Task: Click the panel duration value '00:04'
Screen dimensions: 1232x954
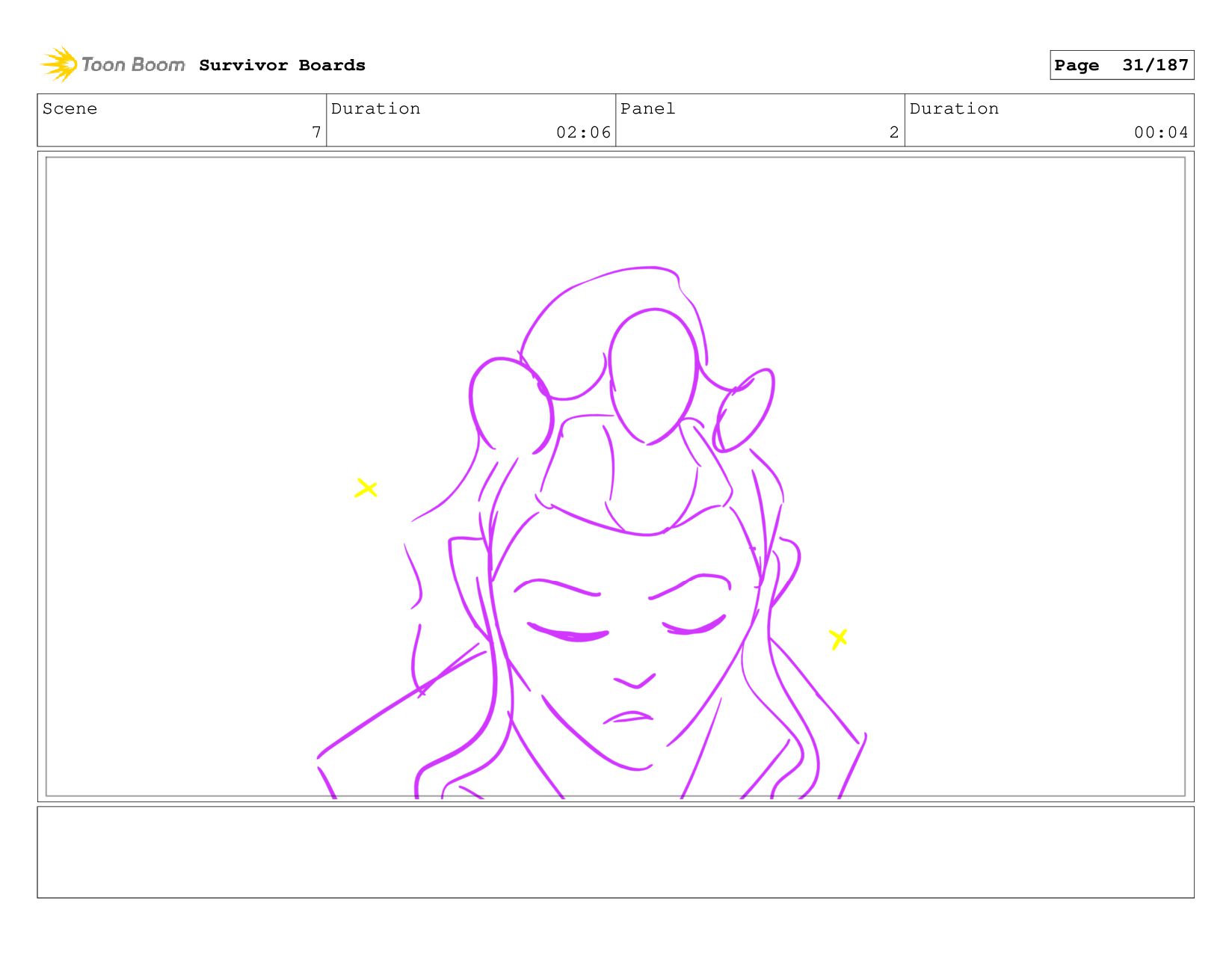Action: tap(1161, 132)
